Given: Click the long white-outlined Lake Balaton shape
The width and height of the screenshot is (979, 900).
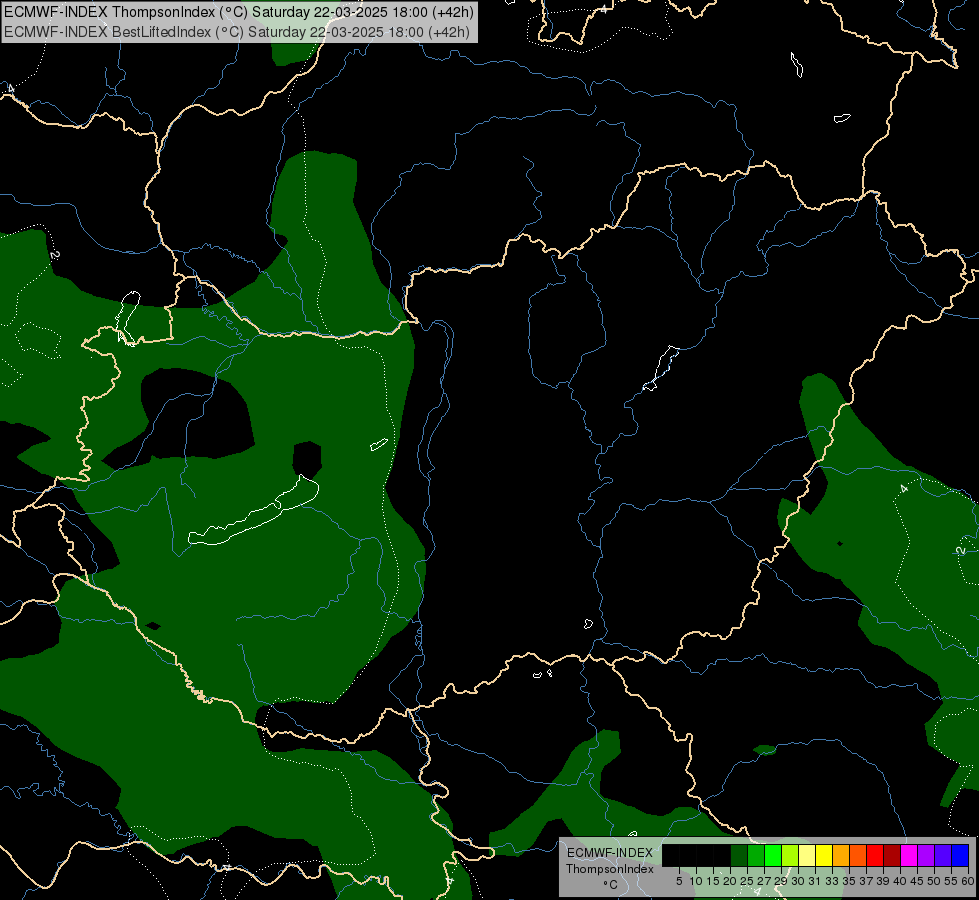Looking at the screenshot, I should pos(253,512).
